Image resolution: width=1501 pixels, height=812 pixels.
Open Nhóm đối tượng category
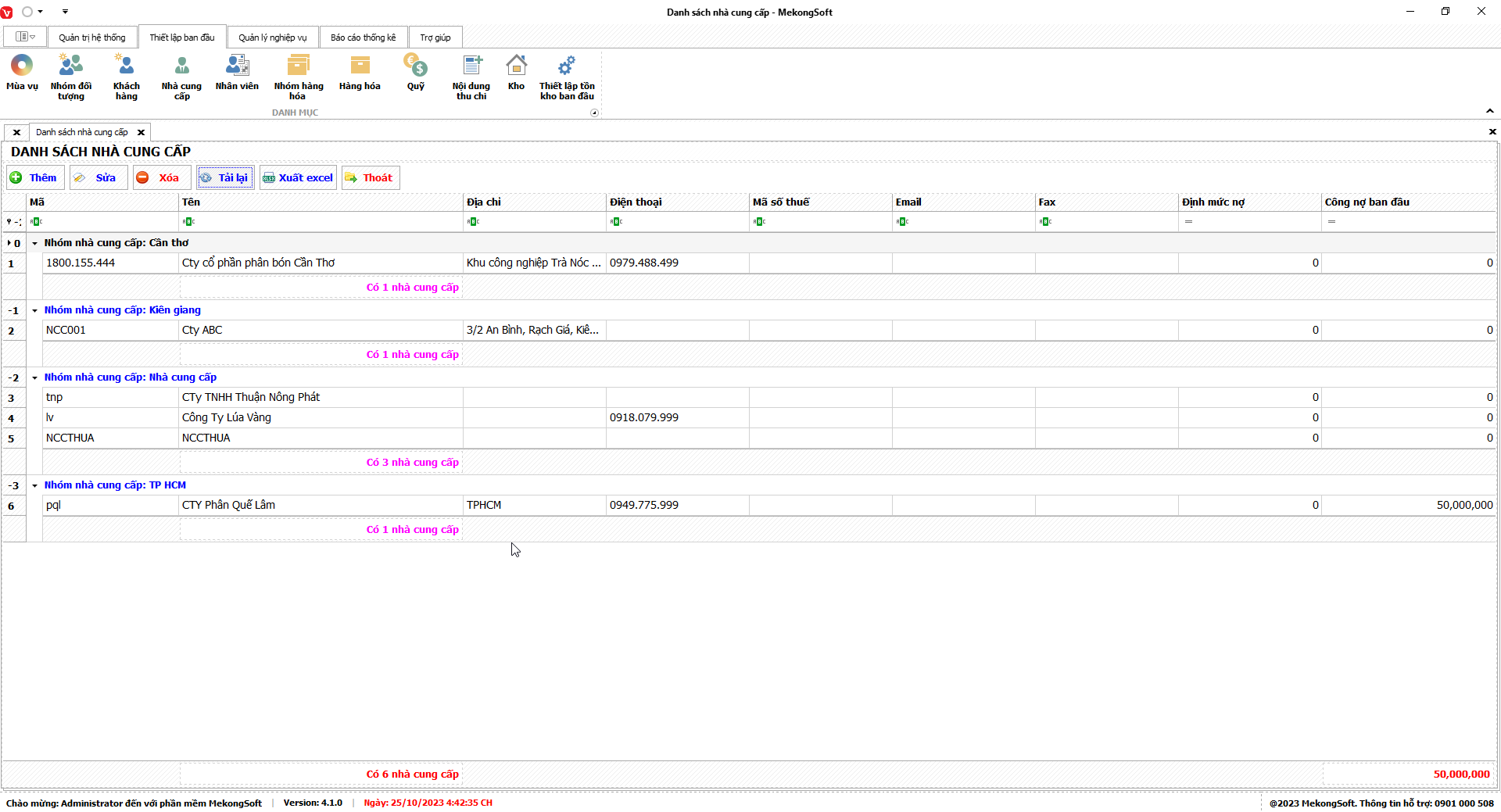70,77
